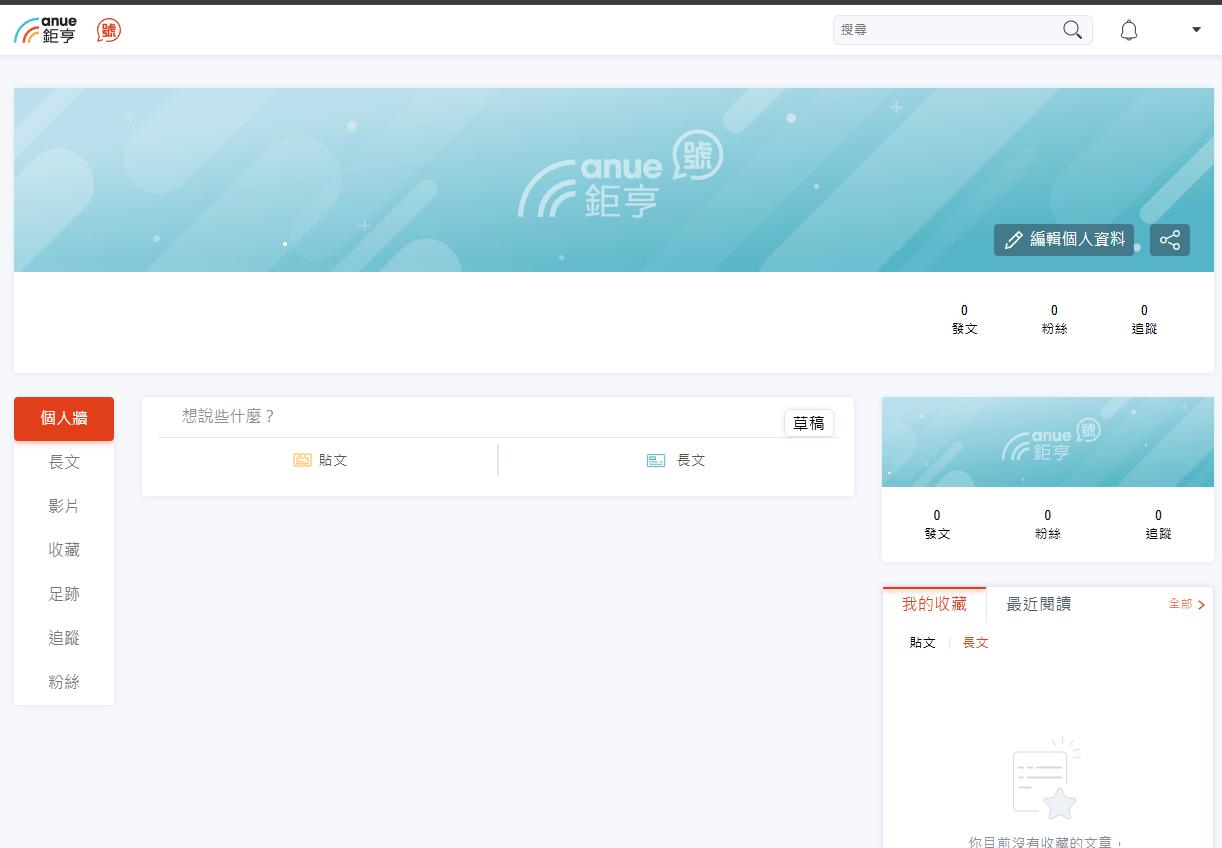Open 收藏 in the left sidebar
Screen dimensions: 1222x848
pyautogui.click(x=64, y=550)
